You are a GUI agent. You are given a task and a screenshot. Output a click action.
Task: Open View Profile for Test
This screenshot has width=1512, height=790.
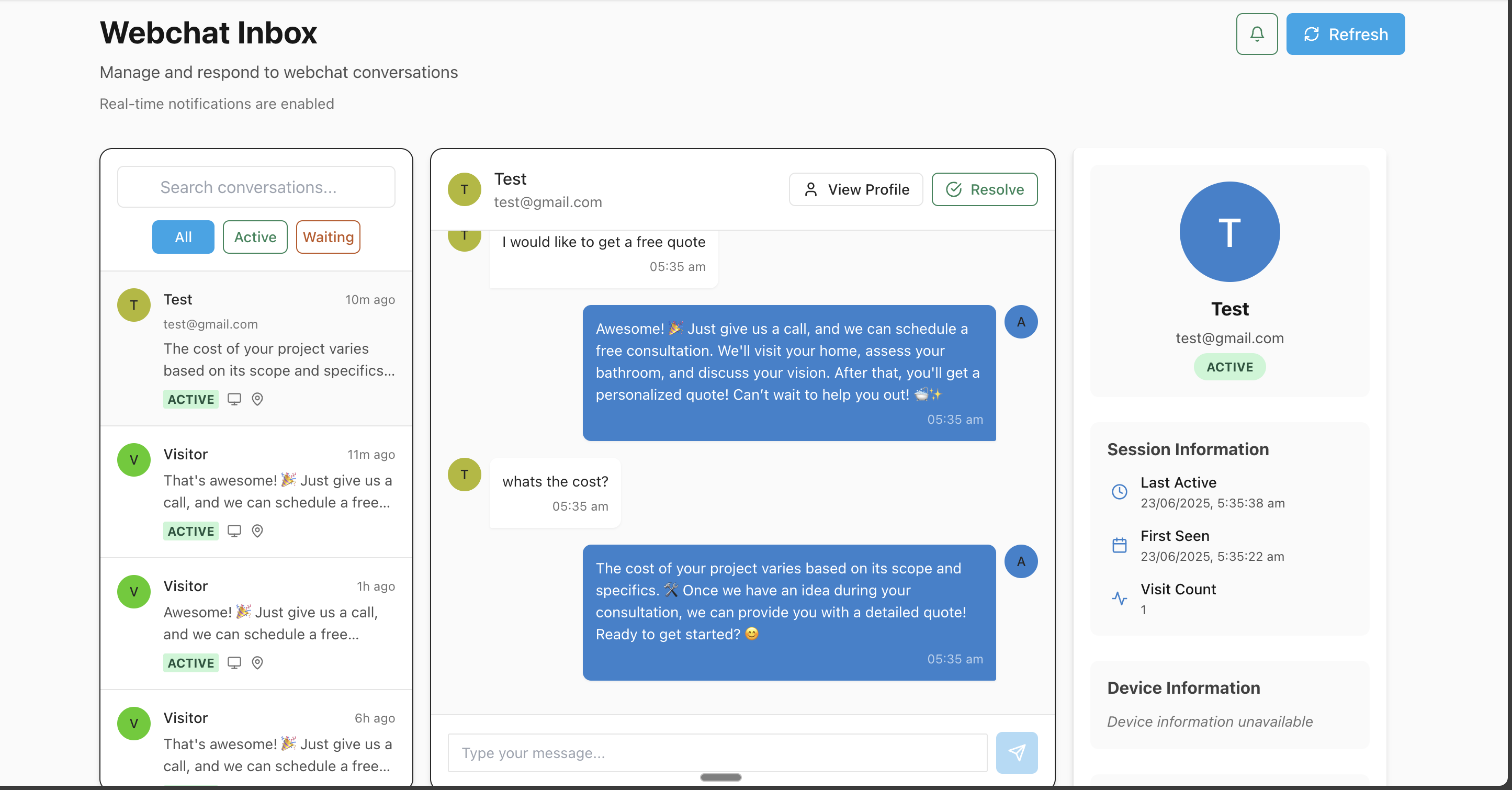tap(855, 189)
